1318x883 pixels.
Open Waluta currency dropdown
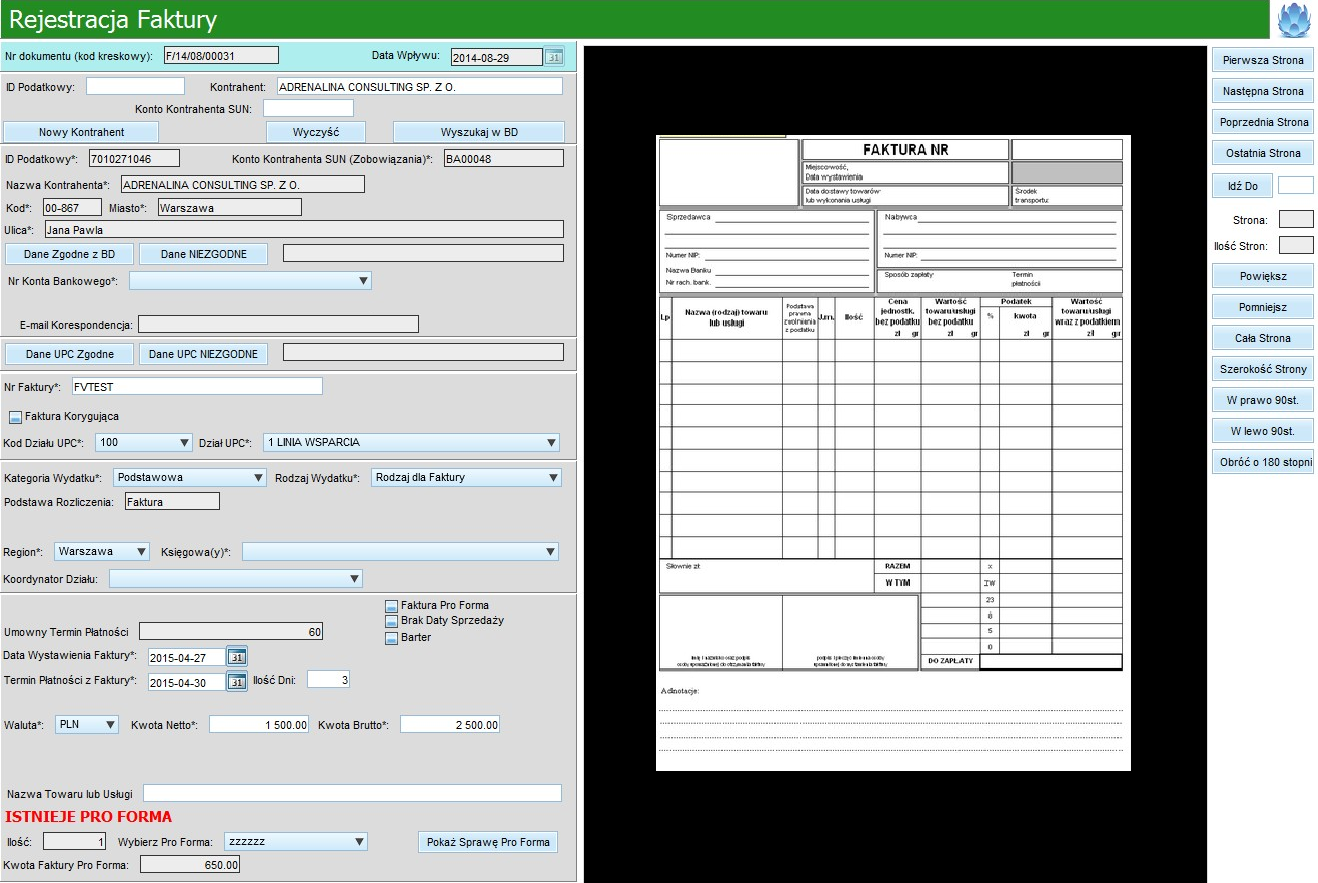(x=87, y=724)
